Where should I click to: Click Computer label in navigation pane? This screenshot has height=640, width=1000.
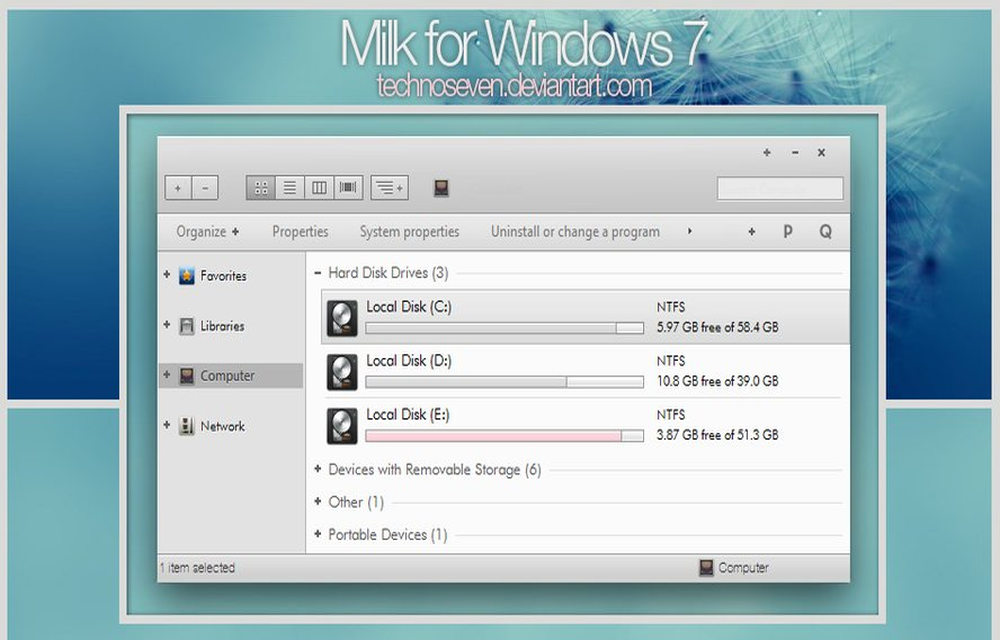(x=228, y=376)
